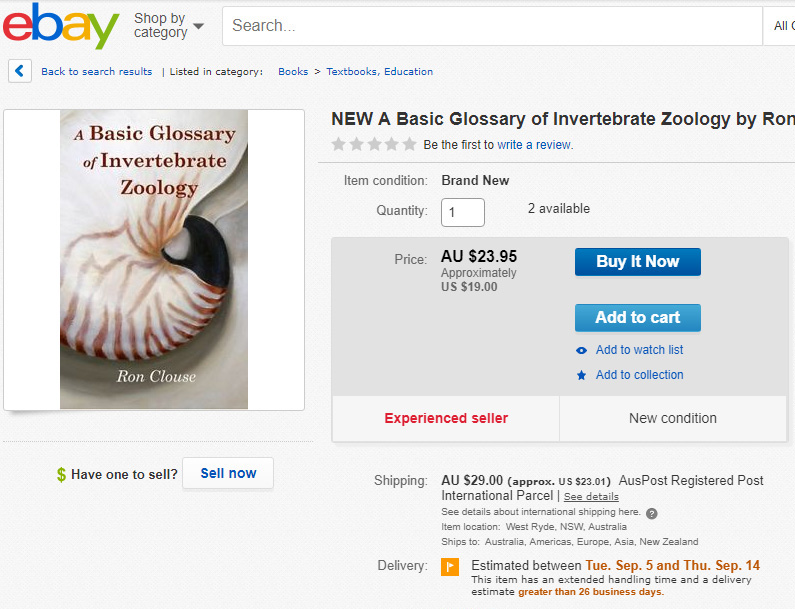Click the book cover thumbnail
795x609 pixels.
pos(154,259)
